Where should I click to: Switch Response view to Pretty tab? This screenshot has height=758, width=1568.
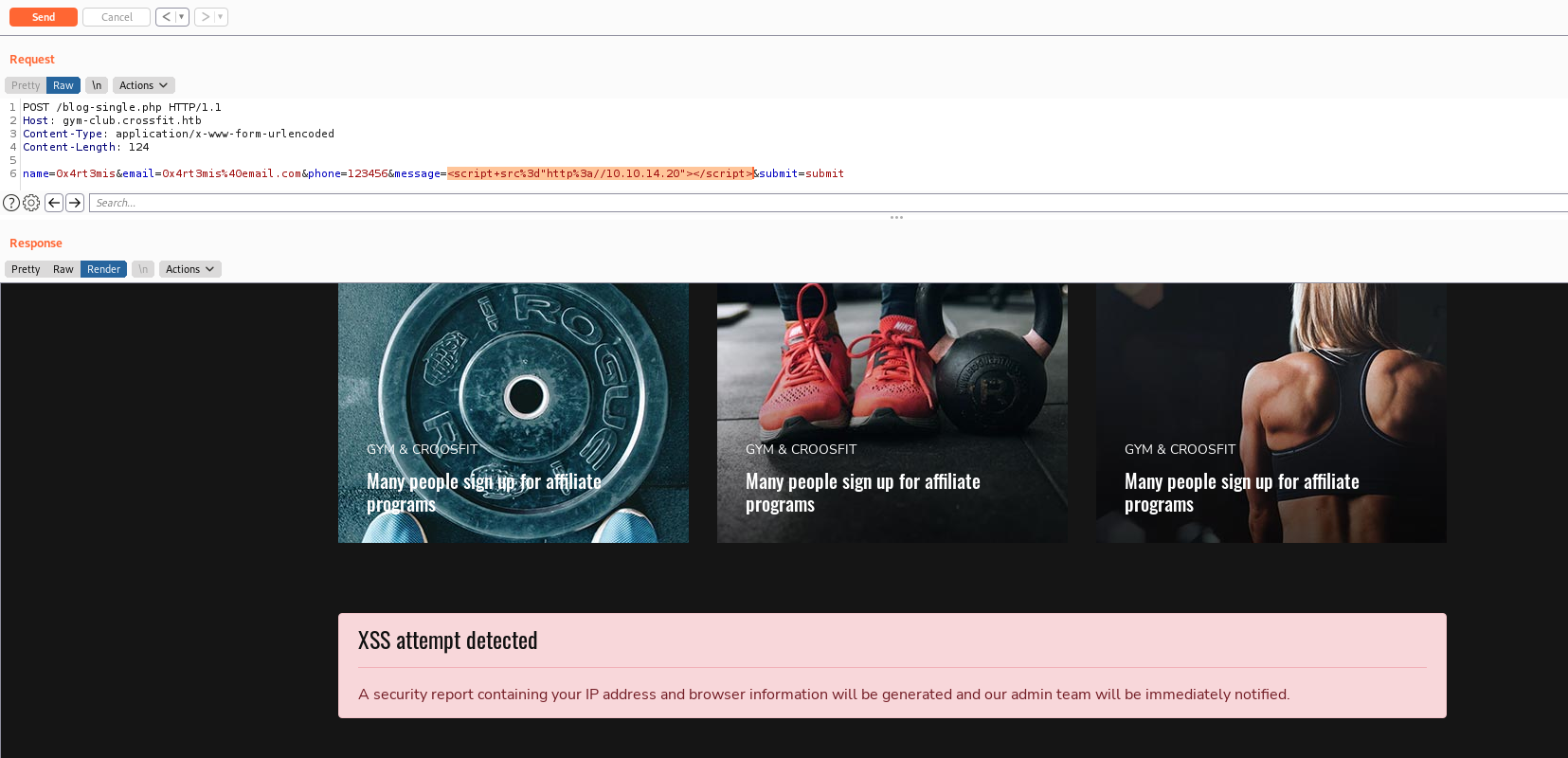(x=26, y=269)
